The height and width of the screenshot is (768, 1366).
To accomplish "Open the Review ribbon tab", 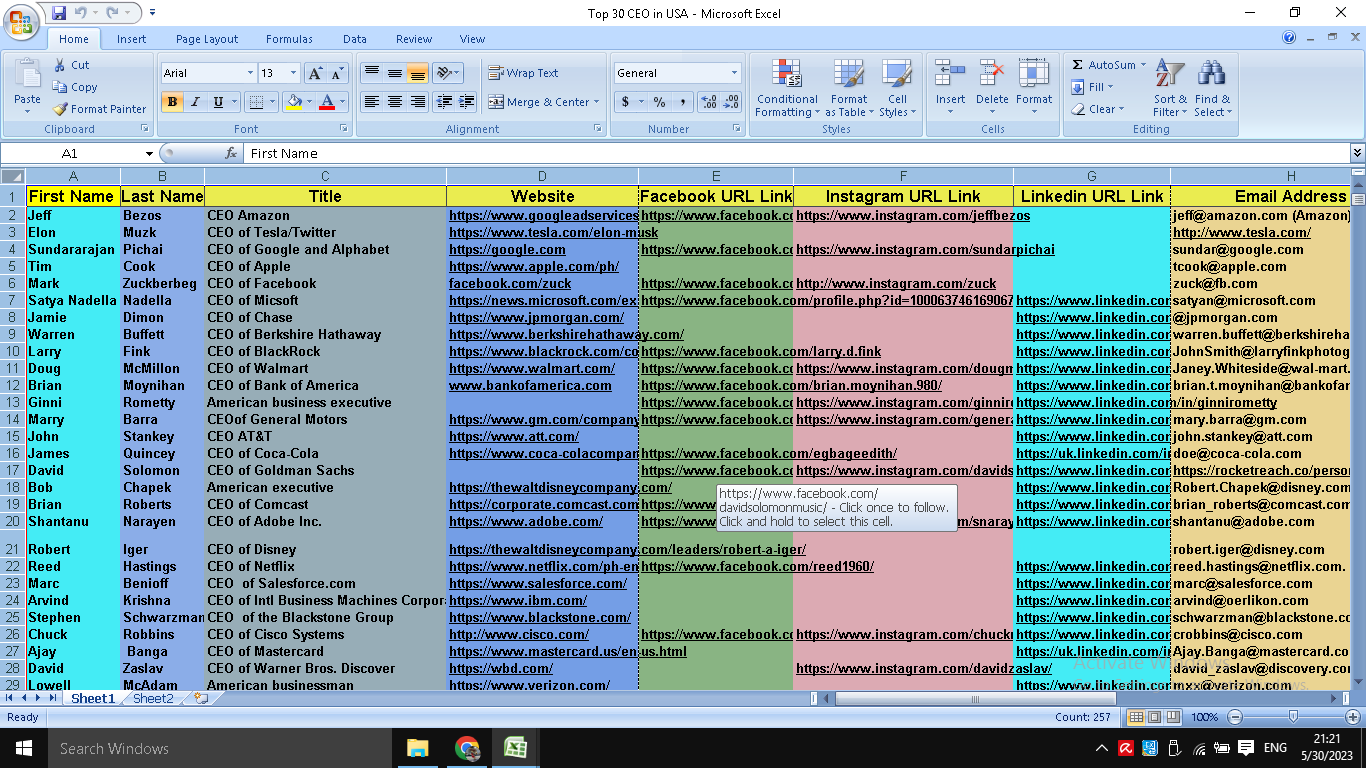I will (414, 39).
